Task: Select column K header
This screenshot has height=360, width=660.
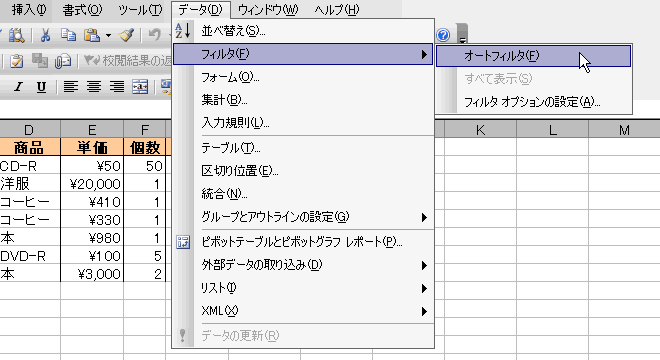Action: click(x=480, y=130)
